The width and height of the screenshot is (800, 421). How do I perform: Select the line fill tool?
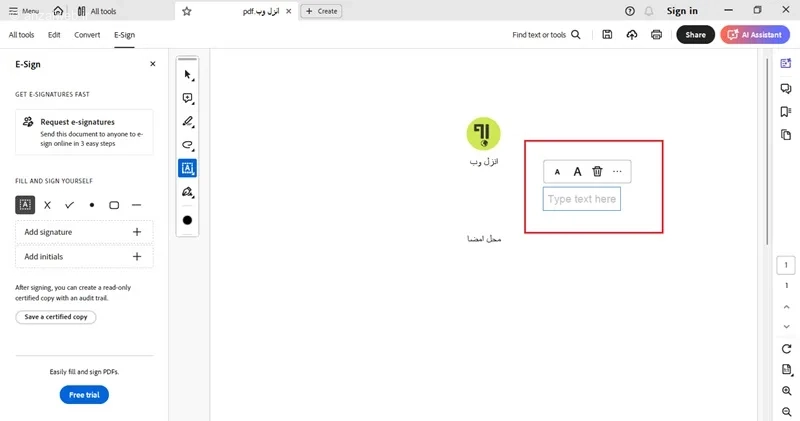coord(136,205)
